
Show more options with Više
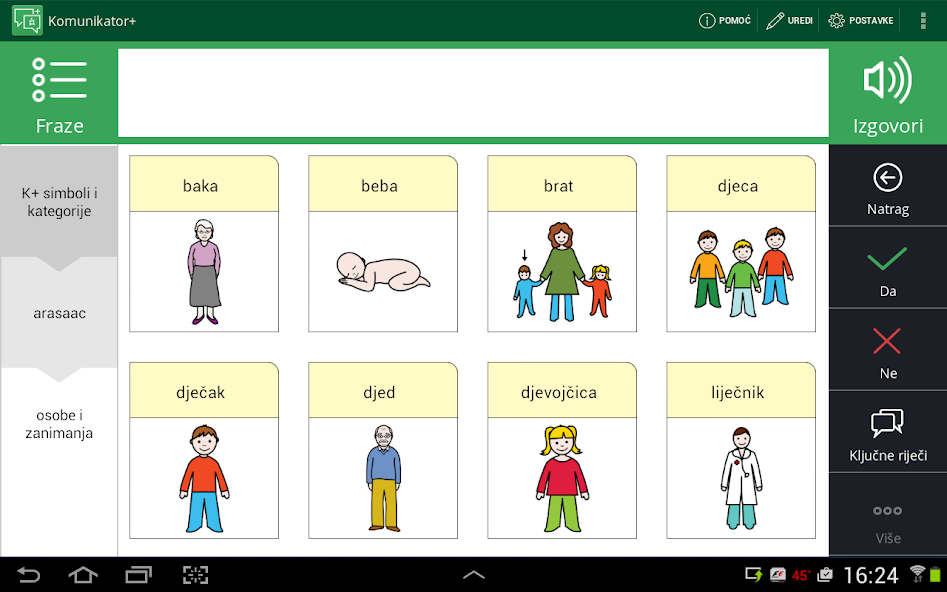click(x=887, y=521)
